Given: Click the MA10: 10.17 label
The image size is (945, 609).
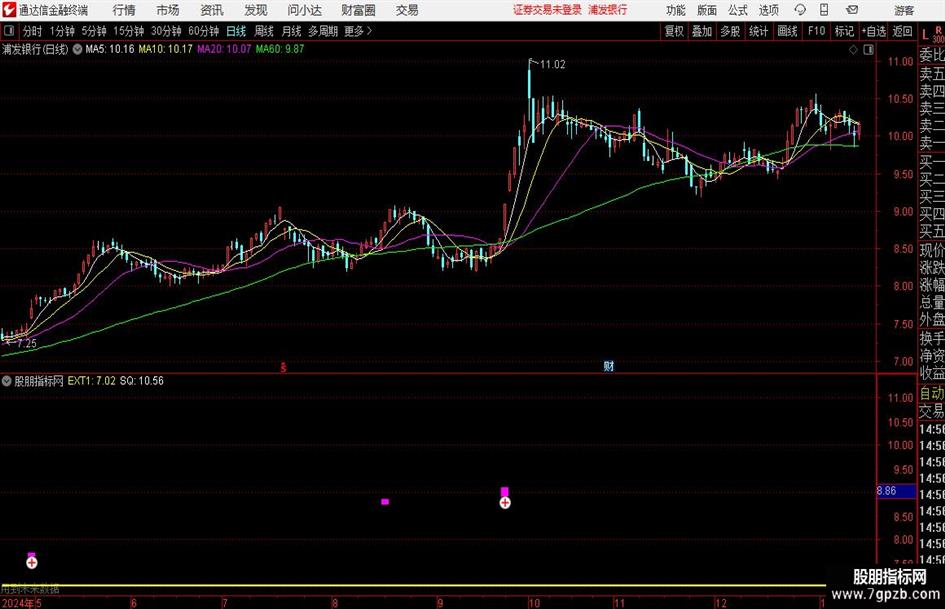Looking at the screenshot, I should click(166, 49).
